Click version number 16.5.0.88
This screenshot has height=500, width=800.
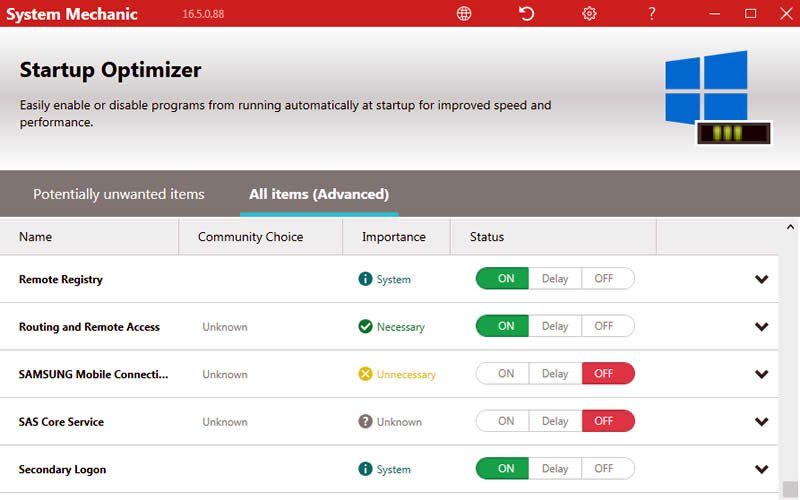[x=203, y=14]
